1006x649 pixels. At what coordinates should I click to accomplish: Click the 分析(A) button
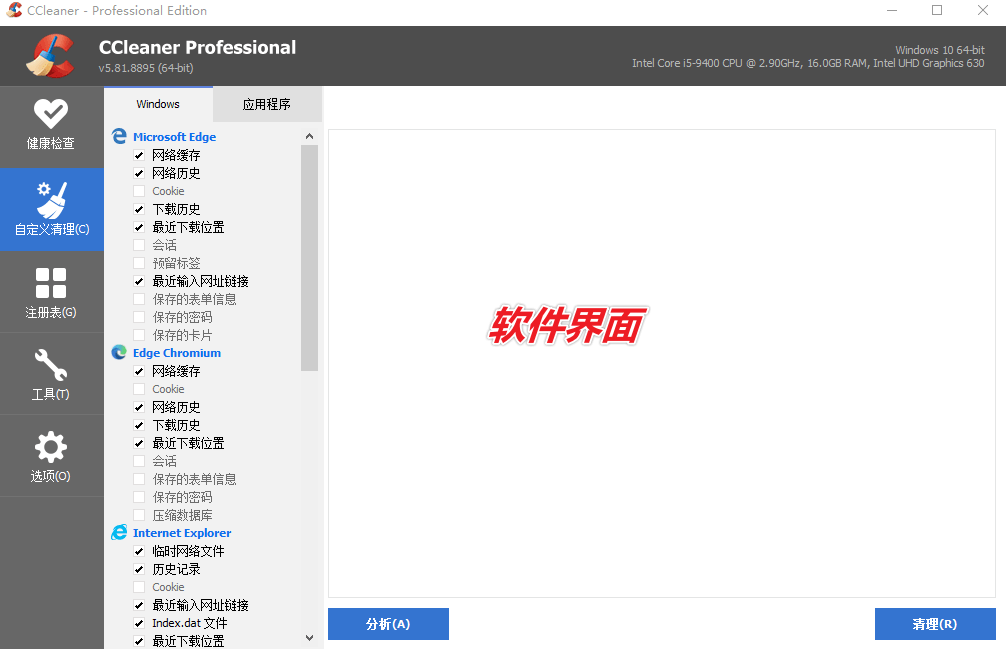(388, 623)
